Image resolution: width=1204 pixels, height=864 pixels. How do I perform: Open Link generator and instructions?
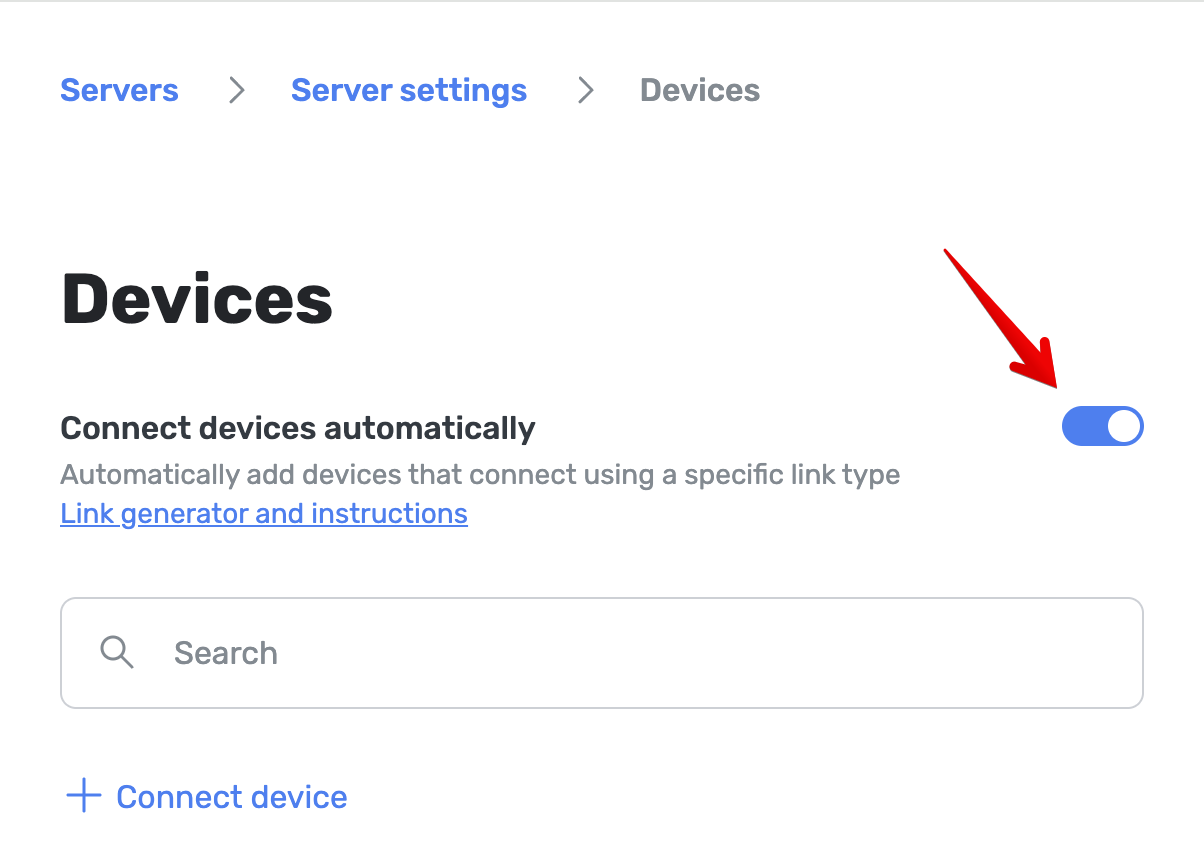pyautogui.click(x=264, y=514)
